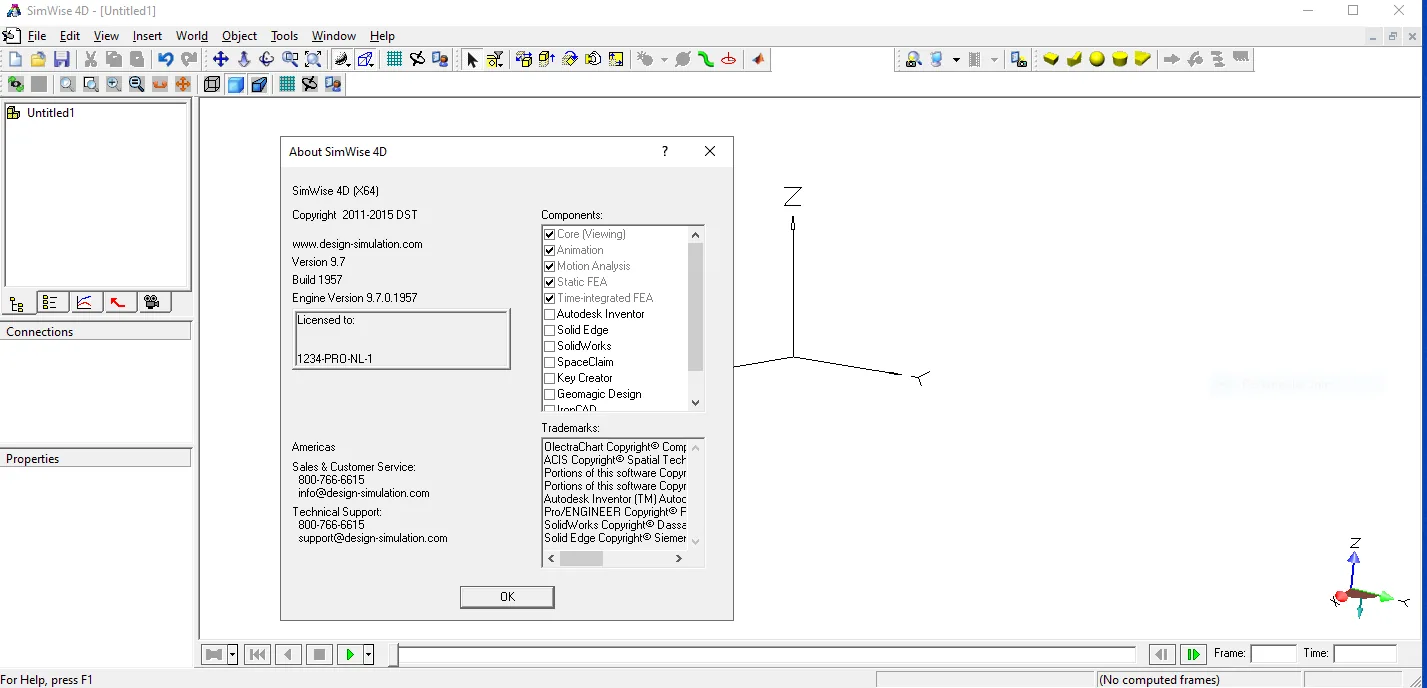Click green play button in playback bar

[350, 655]
